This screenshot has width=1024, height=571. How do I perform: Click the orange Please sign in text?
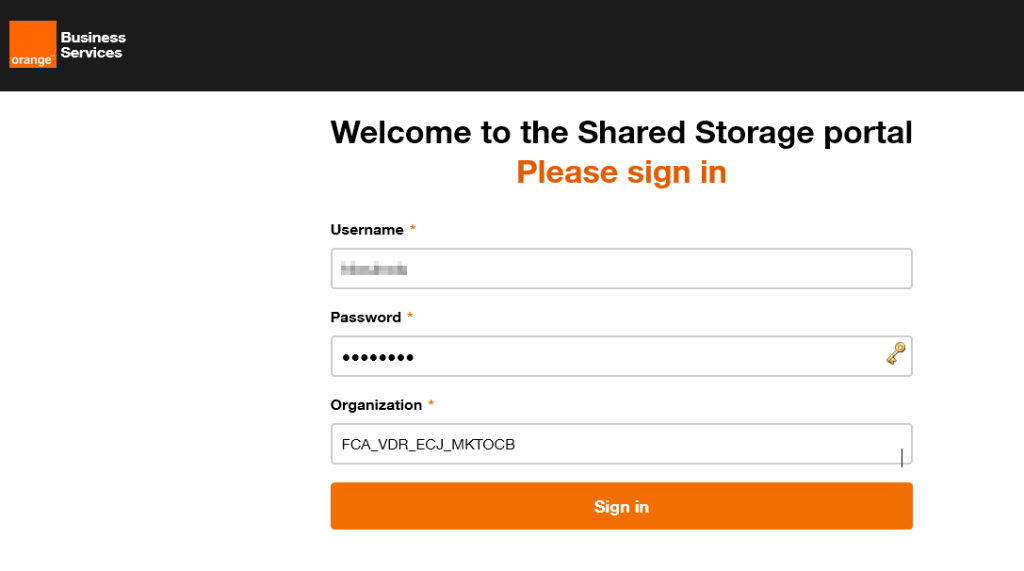(621, 172)
